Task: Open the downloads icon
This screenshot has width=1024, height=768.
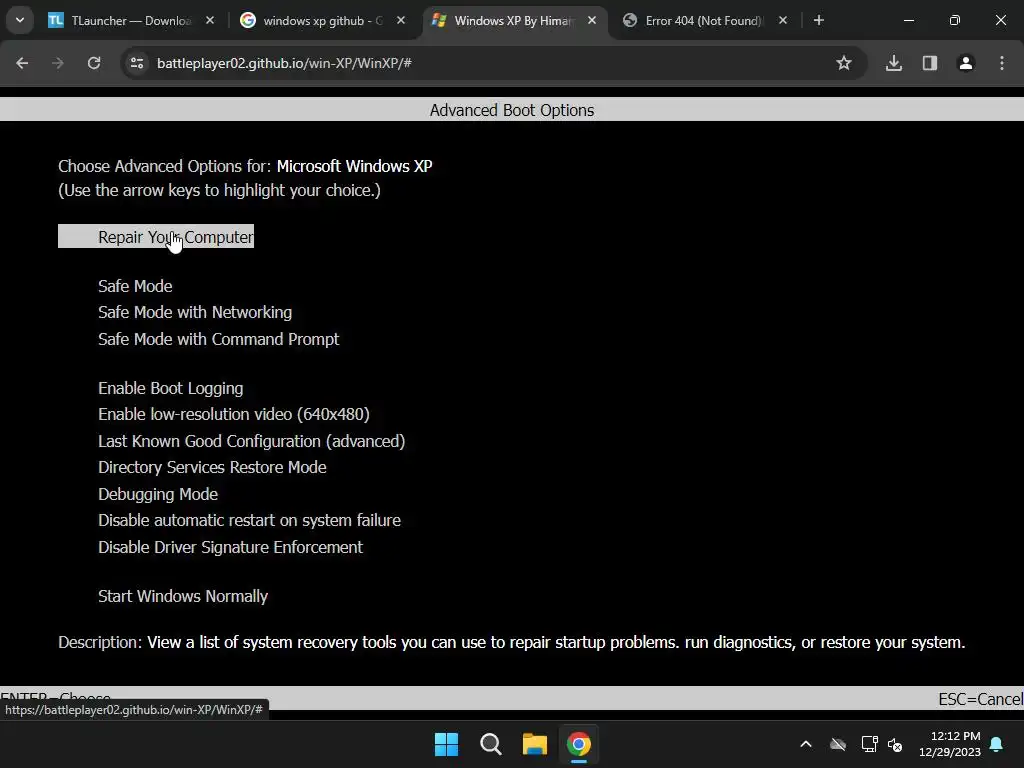Action: tap(894, 63)
